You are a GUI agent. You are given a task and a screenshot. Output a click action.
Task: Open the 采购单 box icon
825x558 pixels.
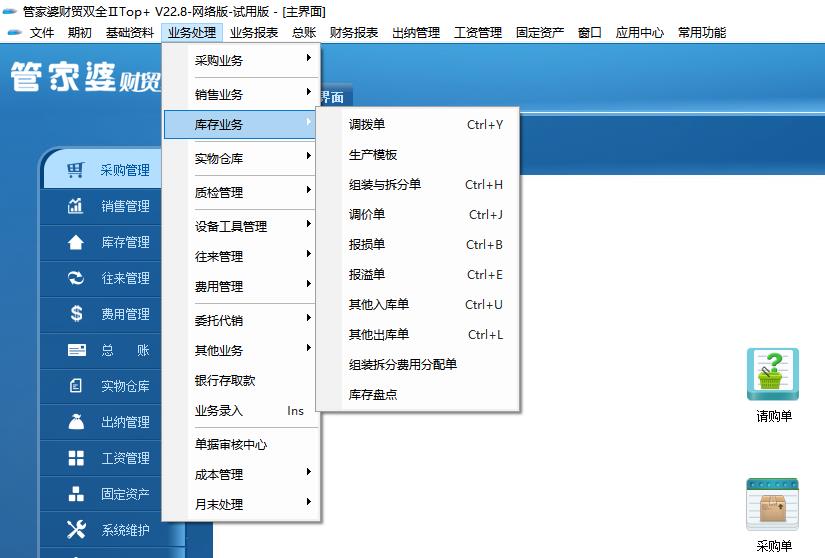(773, 505)
